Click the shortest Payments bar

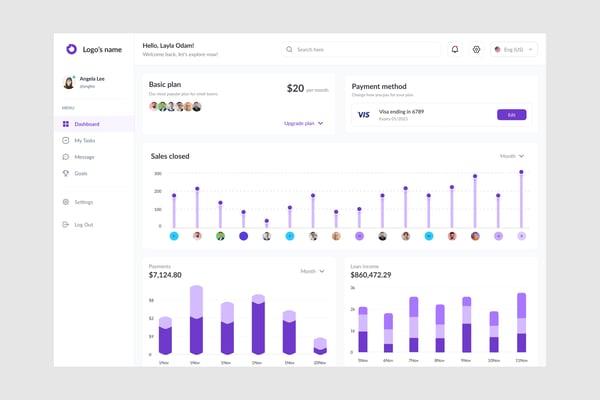point(320,346)
